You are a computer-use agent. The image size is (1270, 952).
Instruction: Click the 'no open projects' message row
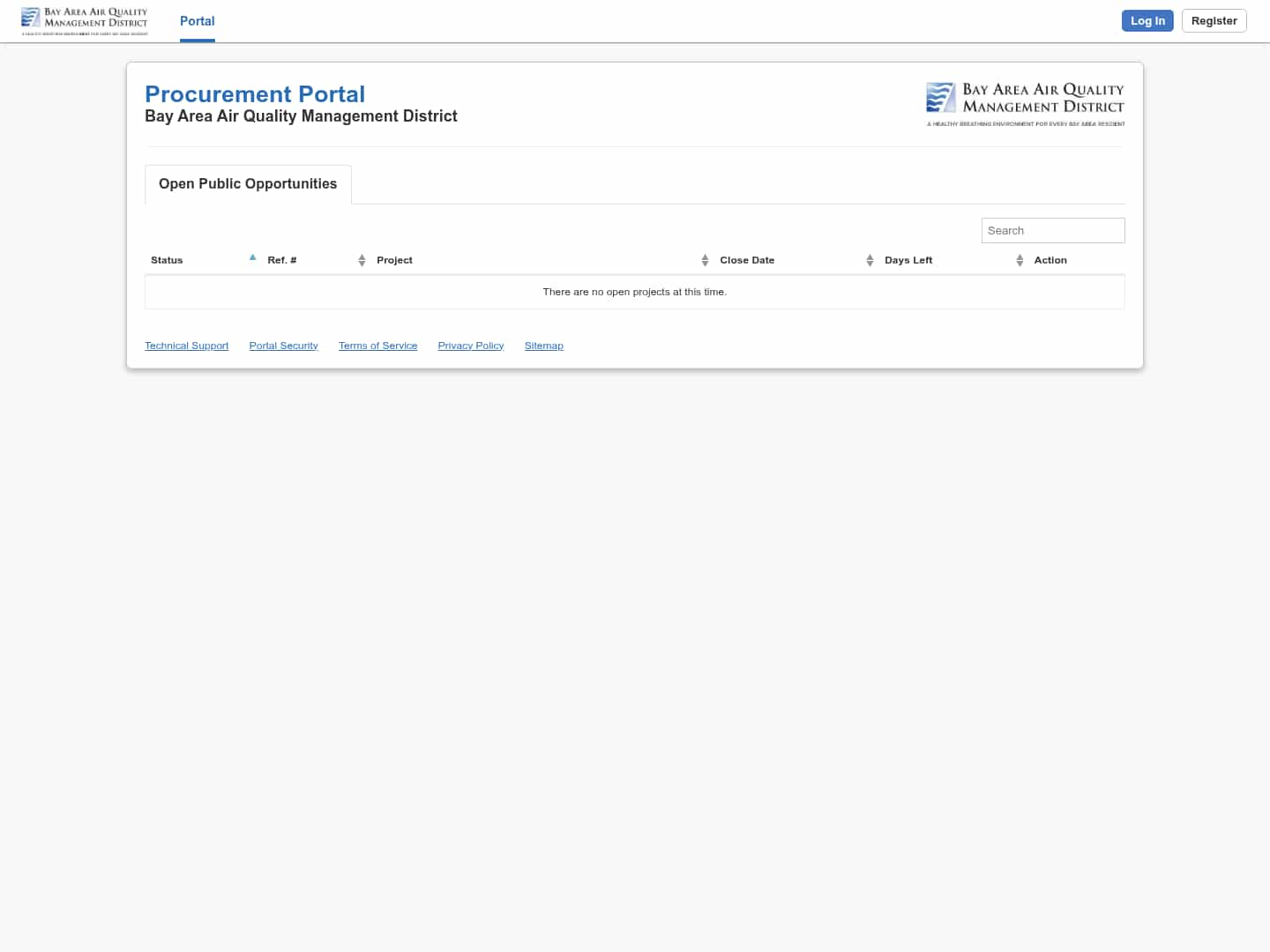635,292
